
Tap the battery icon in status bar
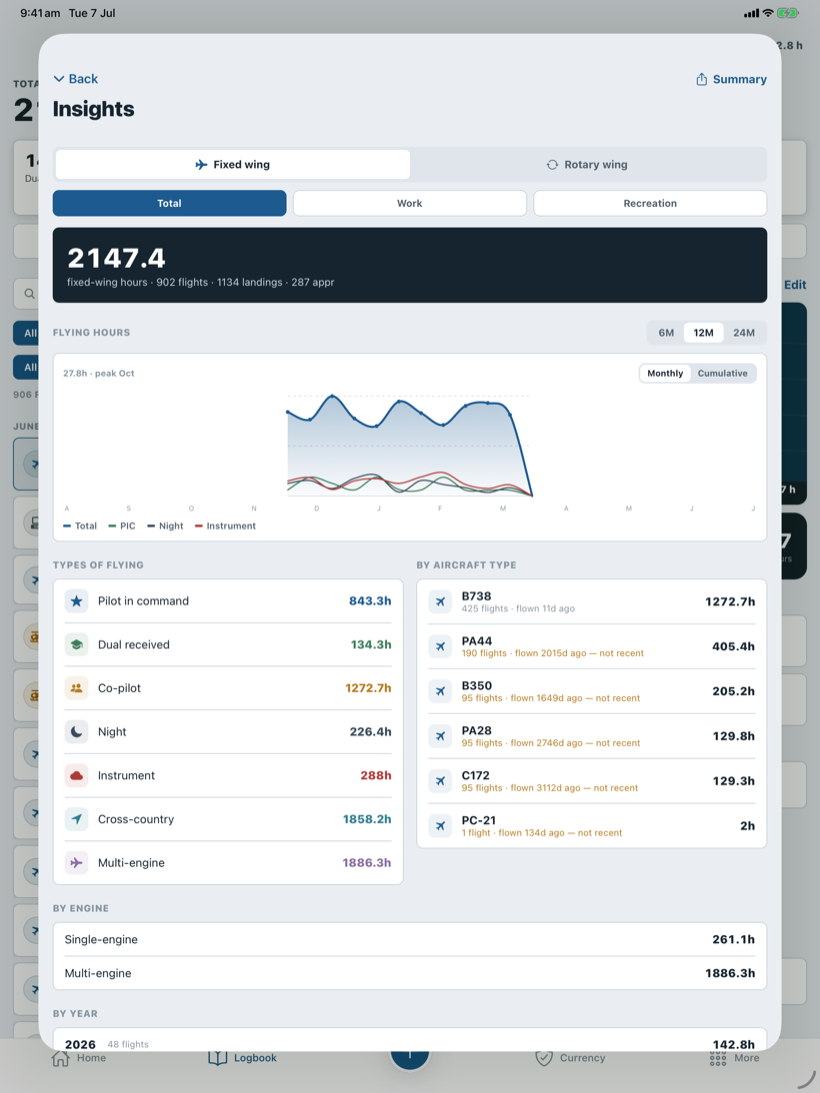pos(788,13)
